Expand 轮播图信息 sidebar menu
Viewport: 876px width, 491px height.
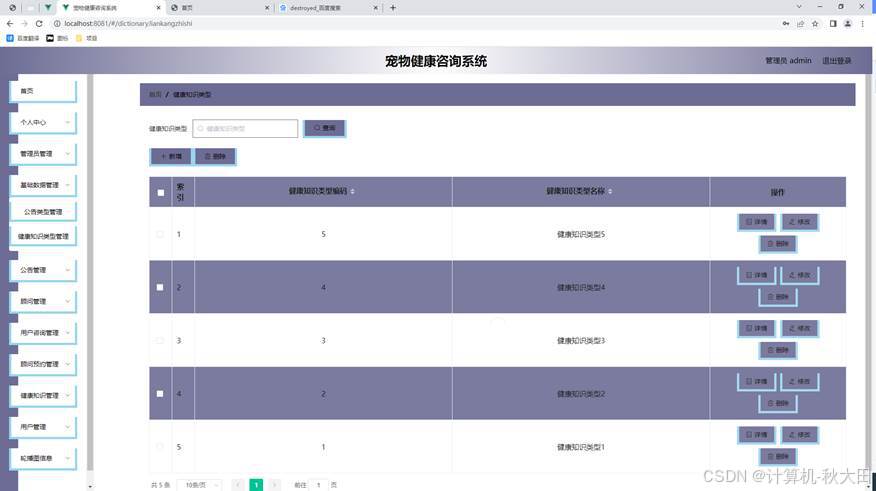click(43, 458)
